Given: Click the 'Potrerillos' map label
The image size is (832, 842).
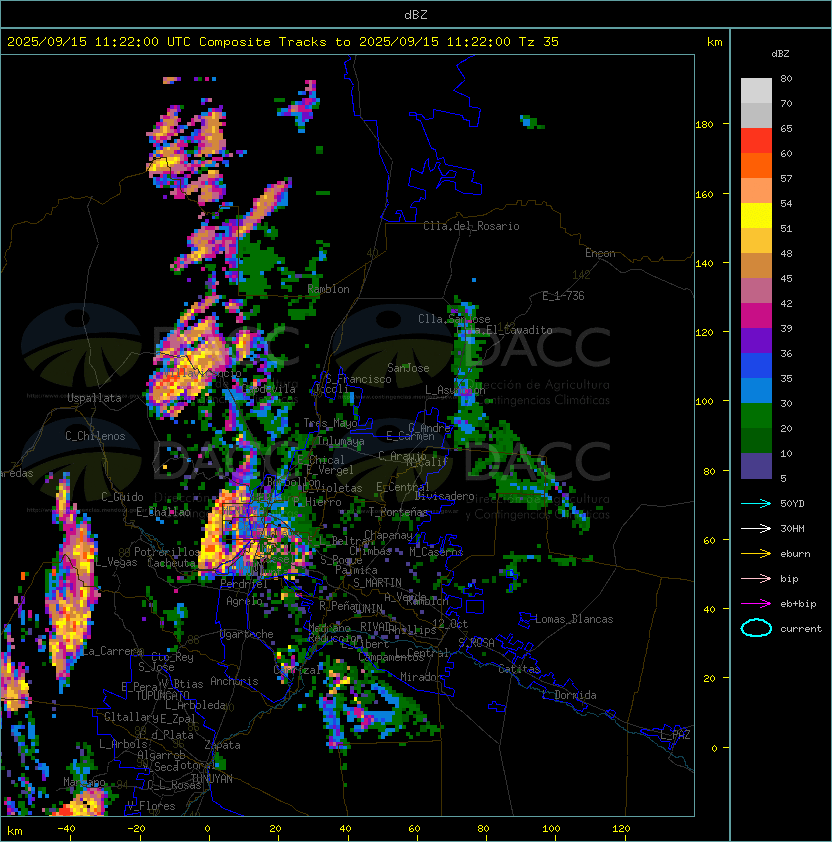Looking at the screenshot, I should click(x=167, y=552).
